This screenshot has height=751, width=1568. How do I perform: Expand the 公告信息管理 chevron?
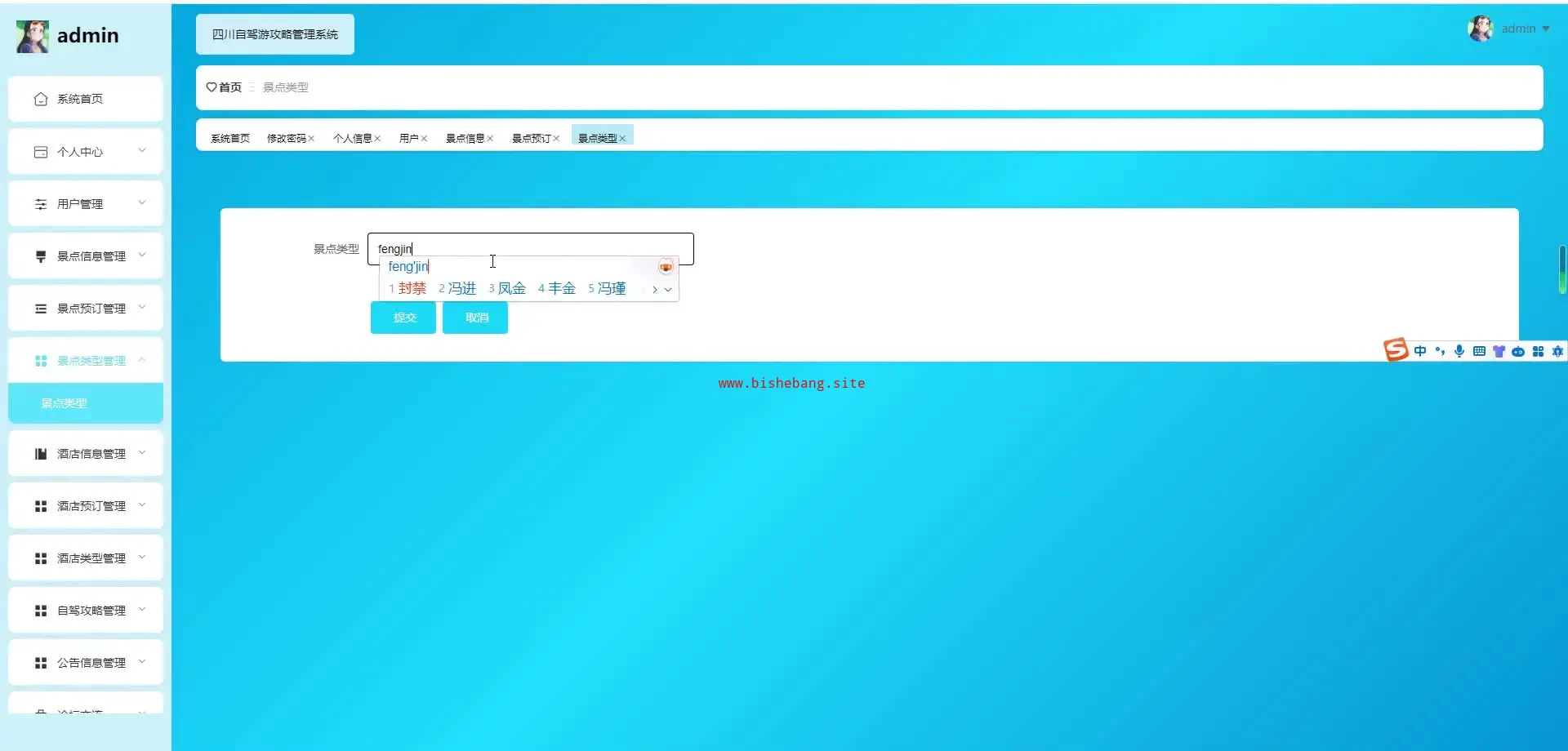click(142, 662)
